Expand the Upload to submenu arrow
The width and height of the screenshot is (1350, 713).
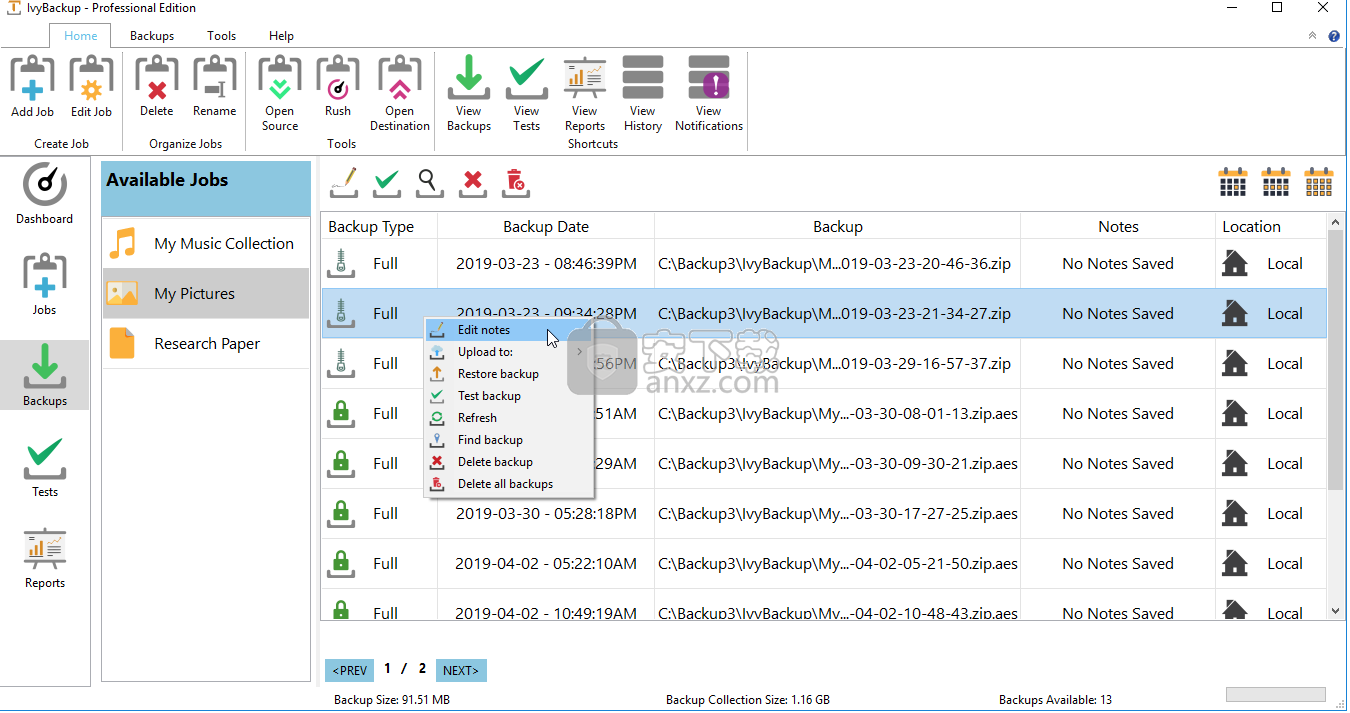point(580,351)
